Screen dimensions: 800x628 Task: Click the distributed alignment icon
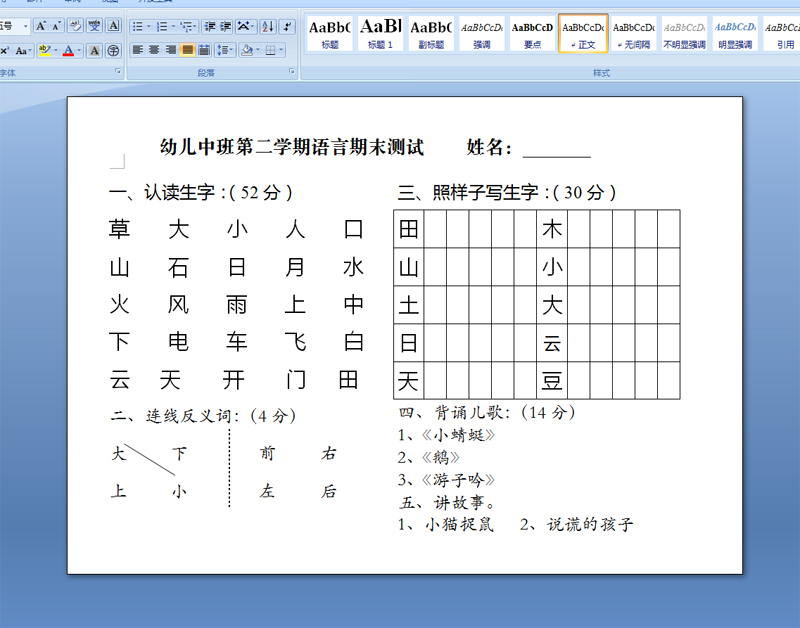(x=204, y=50)
